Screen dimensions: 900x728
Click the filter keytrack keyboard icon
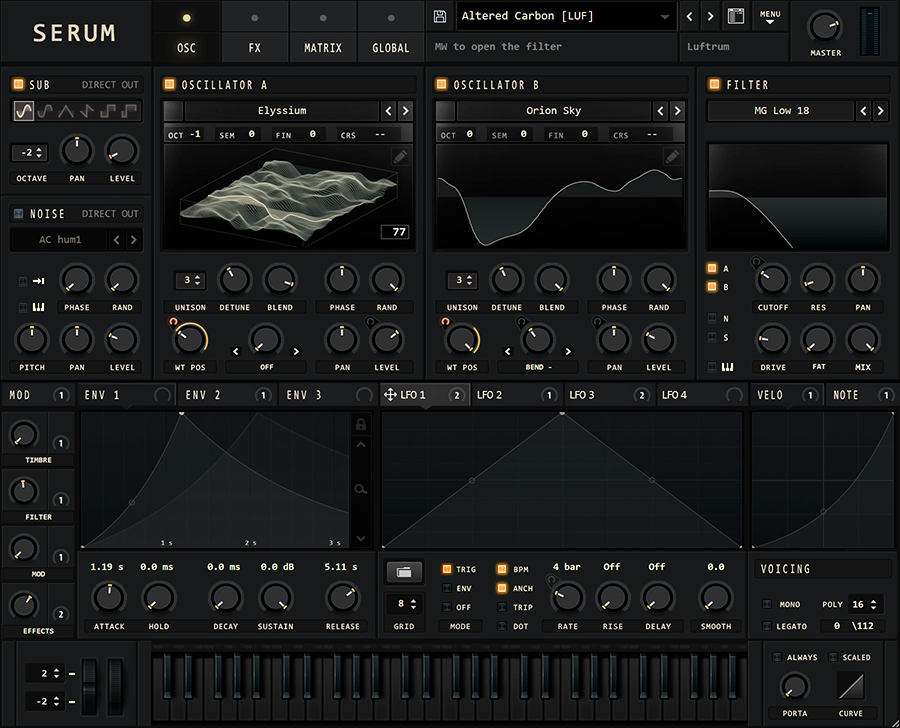click(727, 367)
